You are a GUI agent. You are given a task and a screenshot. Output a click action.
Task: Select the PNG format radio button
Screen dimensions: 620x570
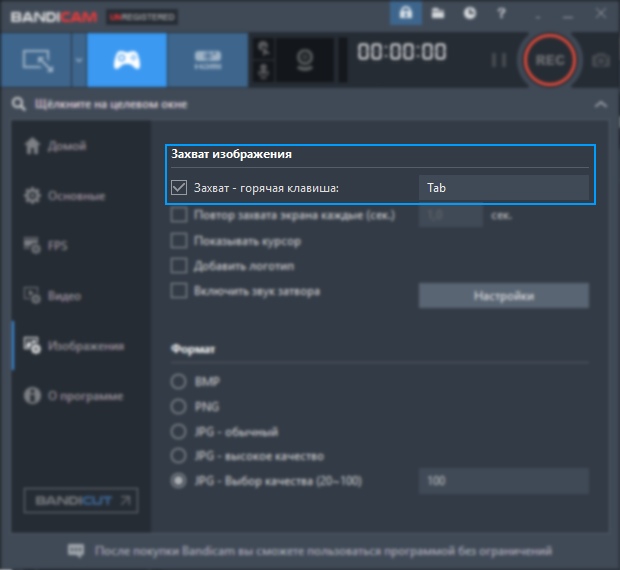point(178,406)
